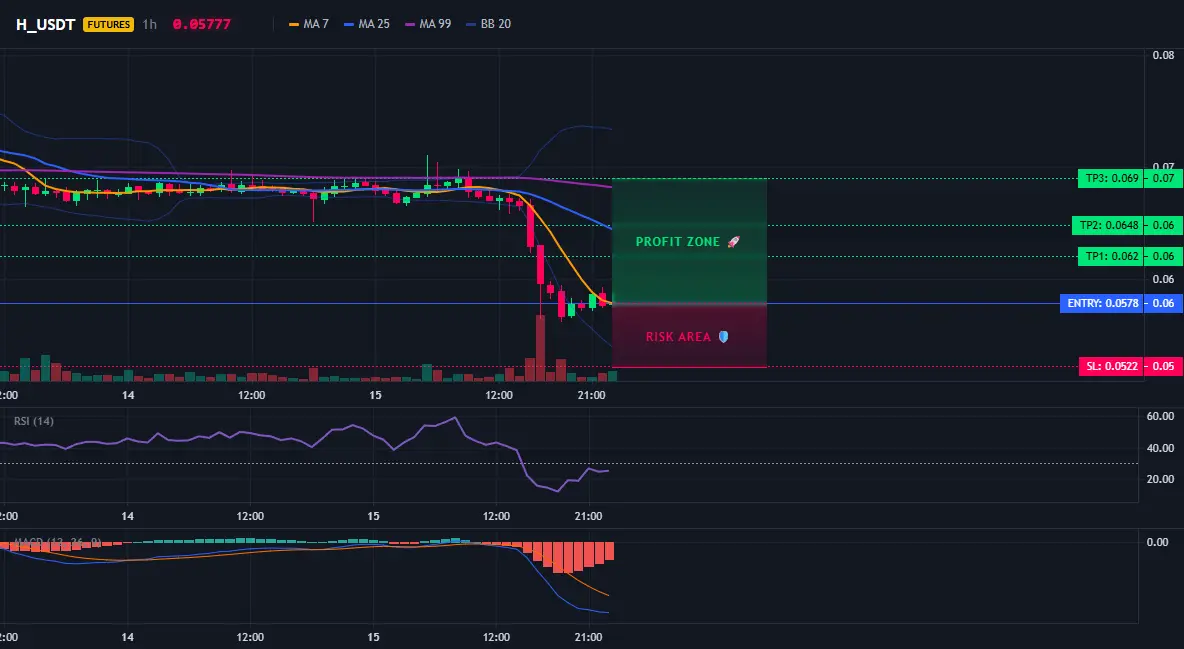Click the 60.00 RSI axis value
1184x649 pixels.
point(1161,416)
